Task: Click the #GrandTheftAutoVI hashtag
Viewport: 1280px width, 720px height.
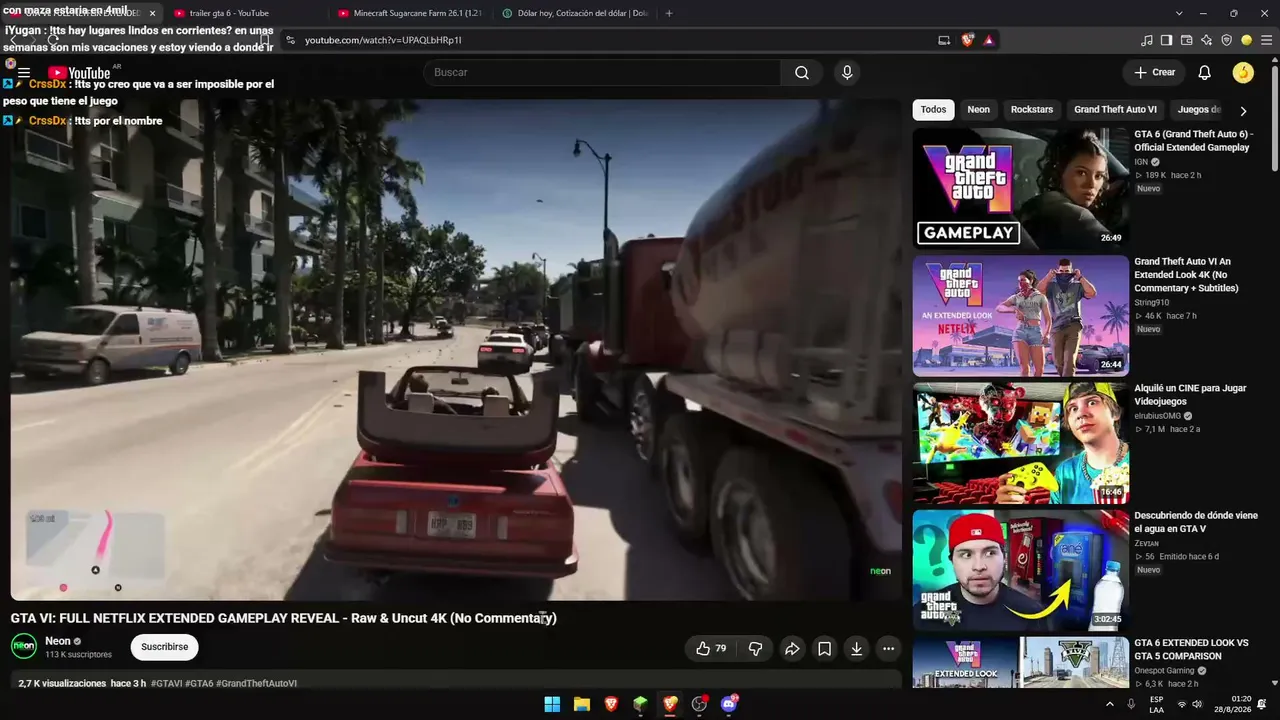Action: (256, 684)
